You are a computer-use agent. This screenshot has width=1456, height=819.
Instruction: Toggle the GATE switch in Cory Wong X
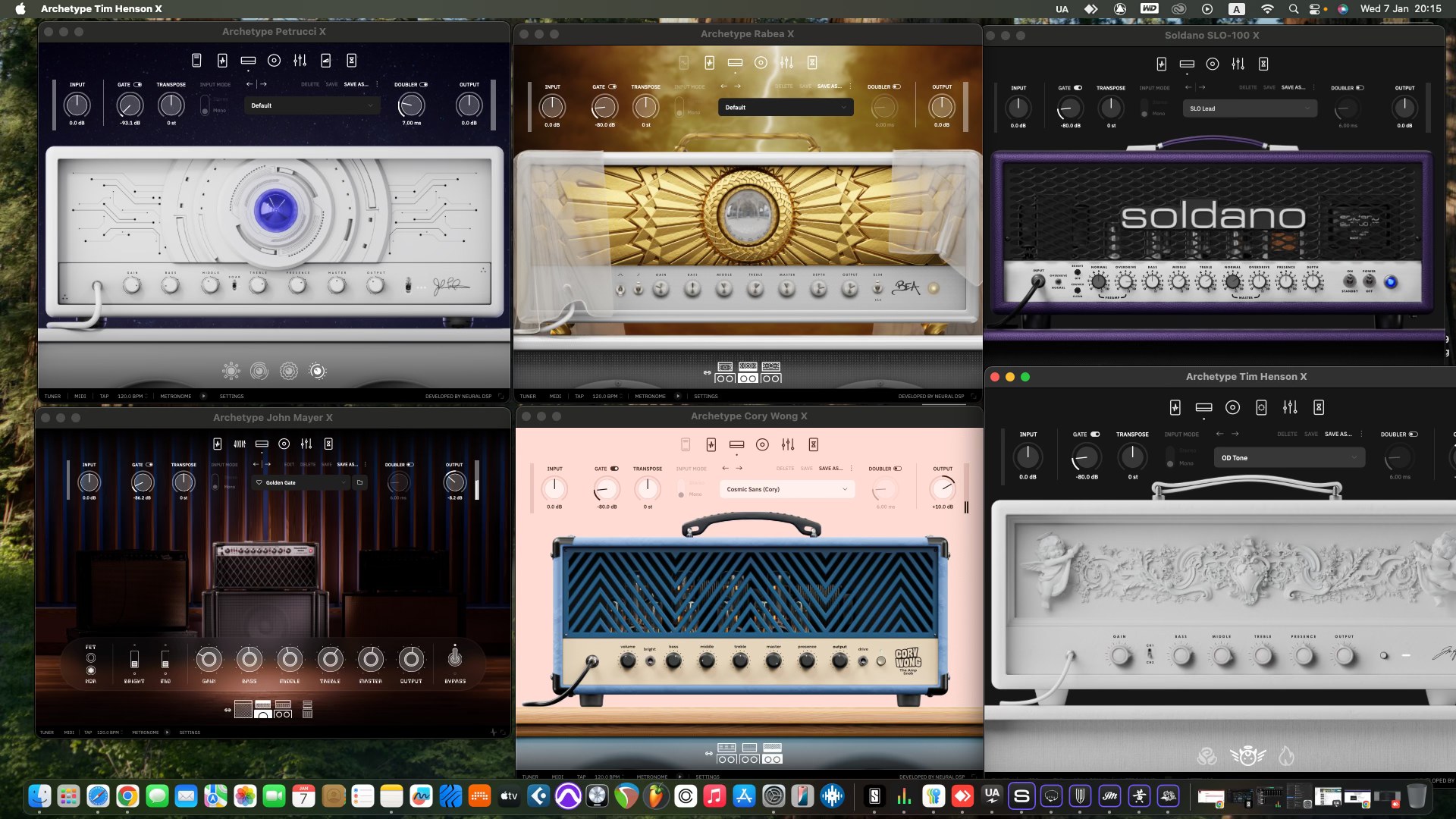pyautogui.click(x=614, y=469)
